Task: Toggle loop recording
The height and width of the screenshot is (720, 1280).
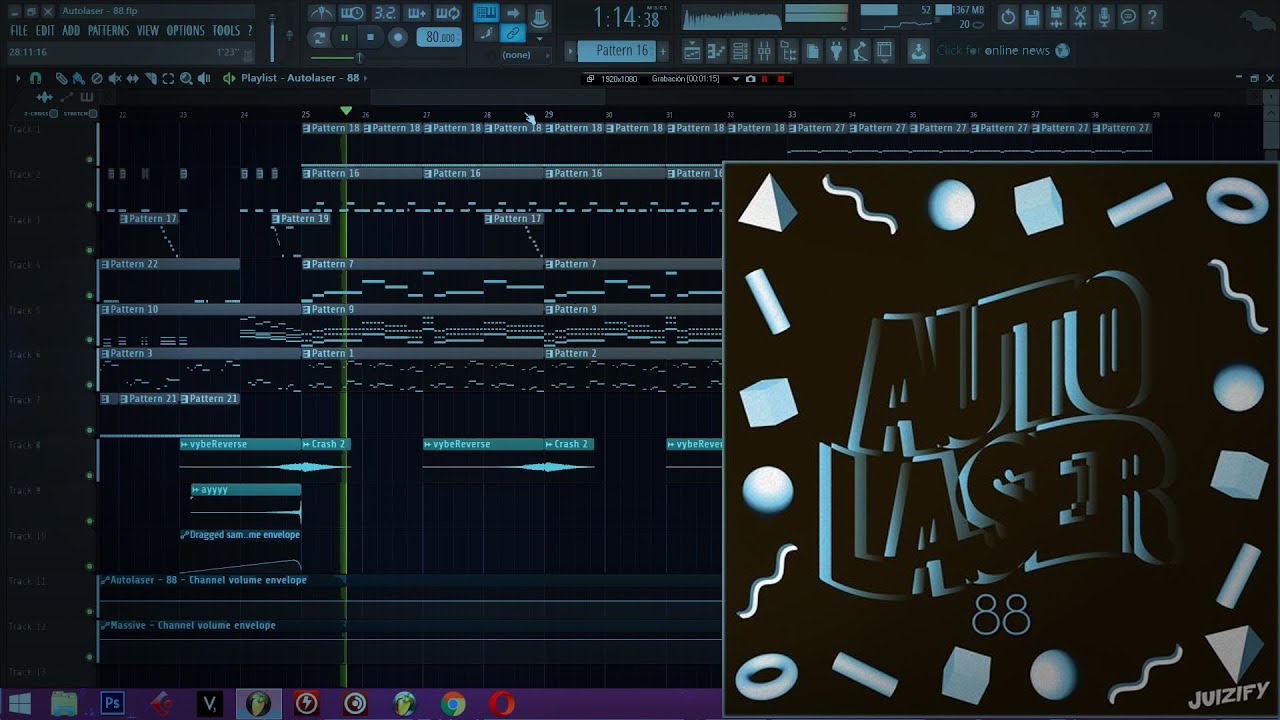Action: point(448,13)
